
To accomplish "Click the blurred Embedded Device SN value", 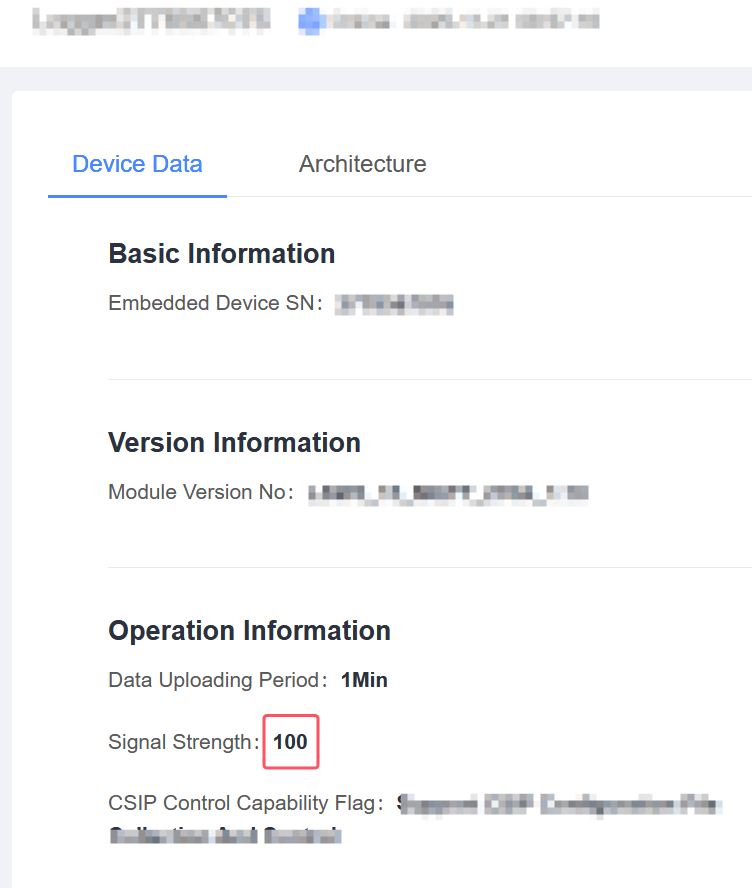I will tap(395, 304).
